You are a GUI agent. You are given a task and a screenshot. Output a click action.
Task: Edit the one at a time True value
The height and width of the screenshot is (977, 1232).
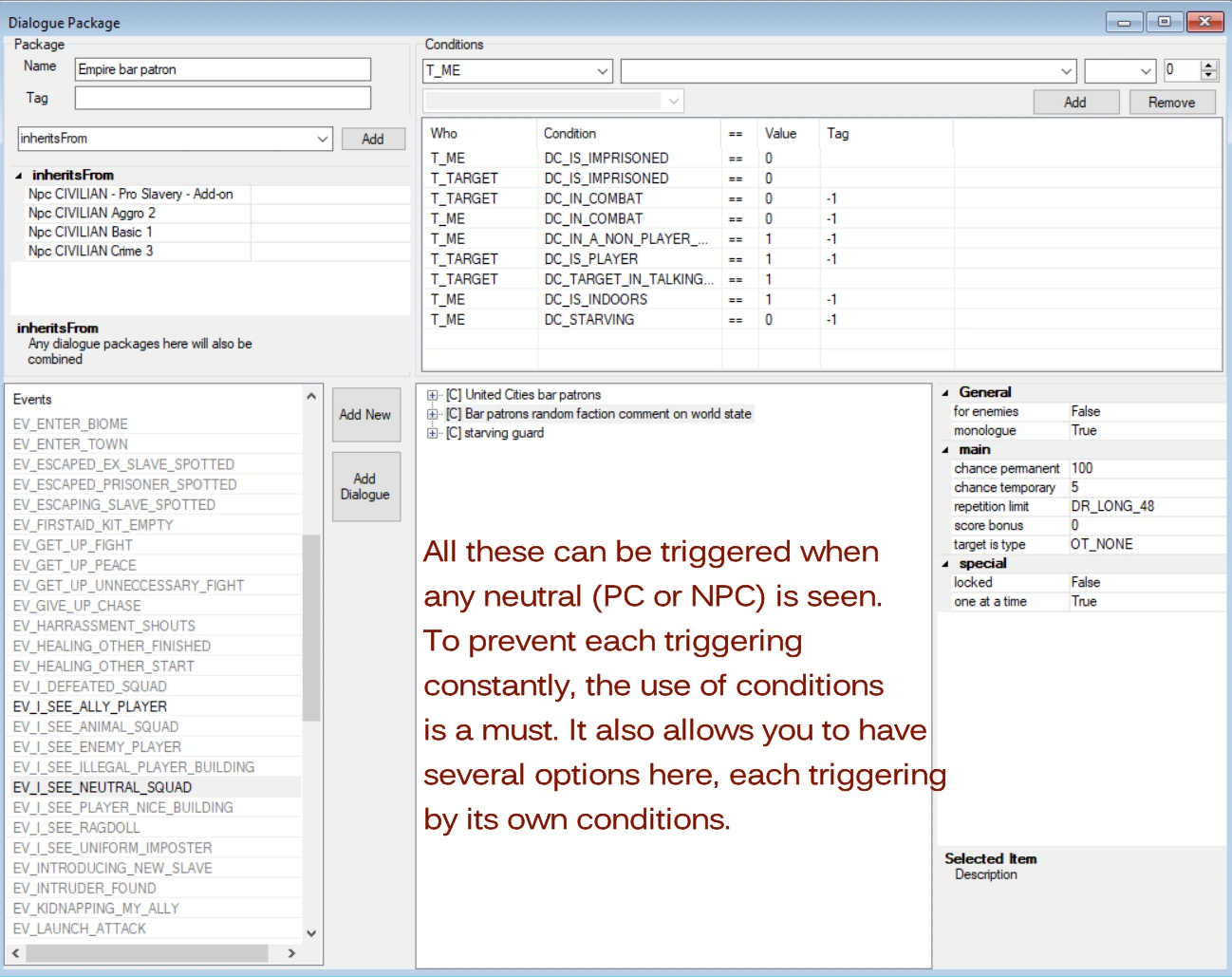(1146, 601)
